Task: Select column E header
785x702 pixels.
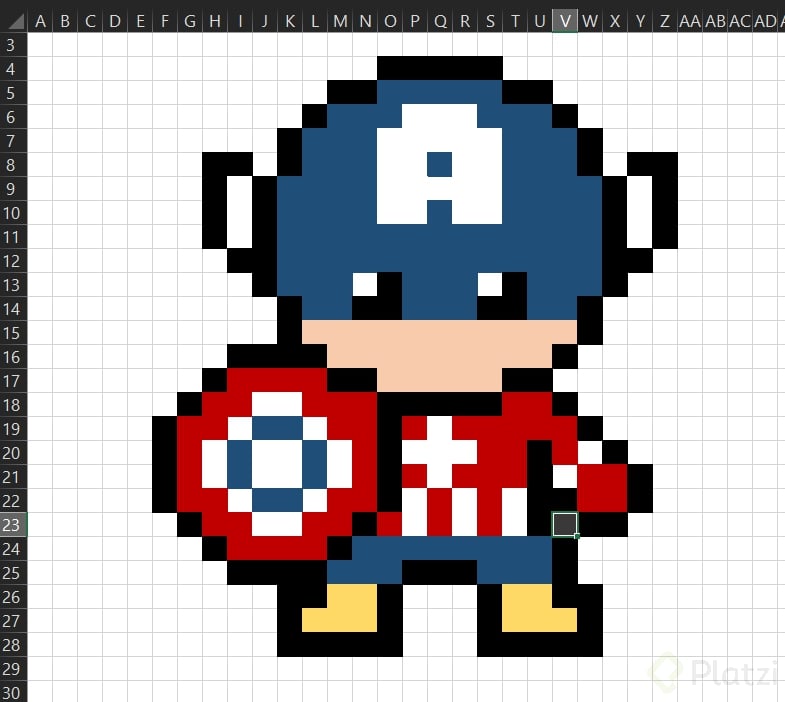Action: click(140, 22)
